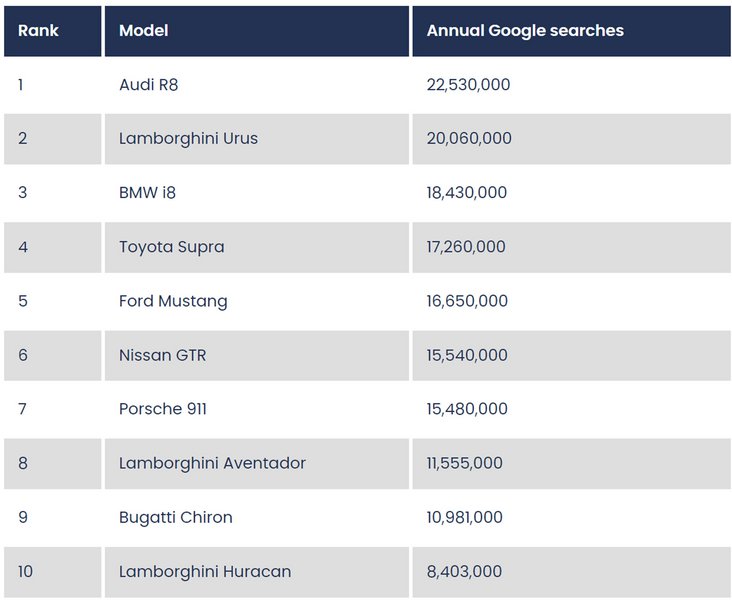Click rank number 10 cell

(25, 572)
